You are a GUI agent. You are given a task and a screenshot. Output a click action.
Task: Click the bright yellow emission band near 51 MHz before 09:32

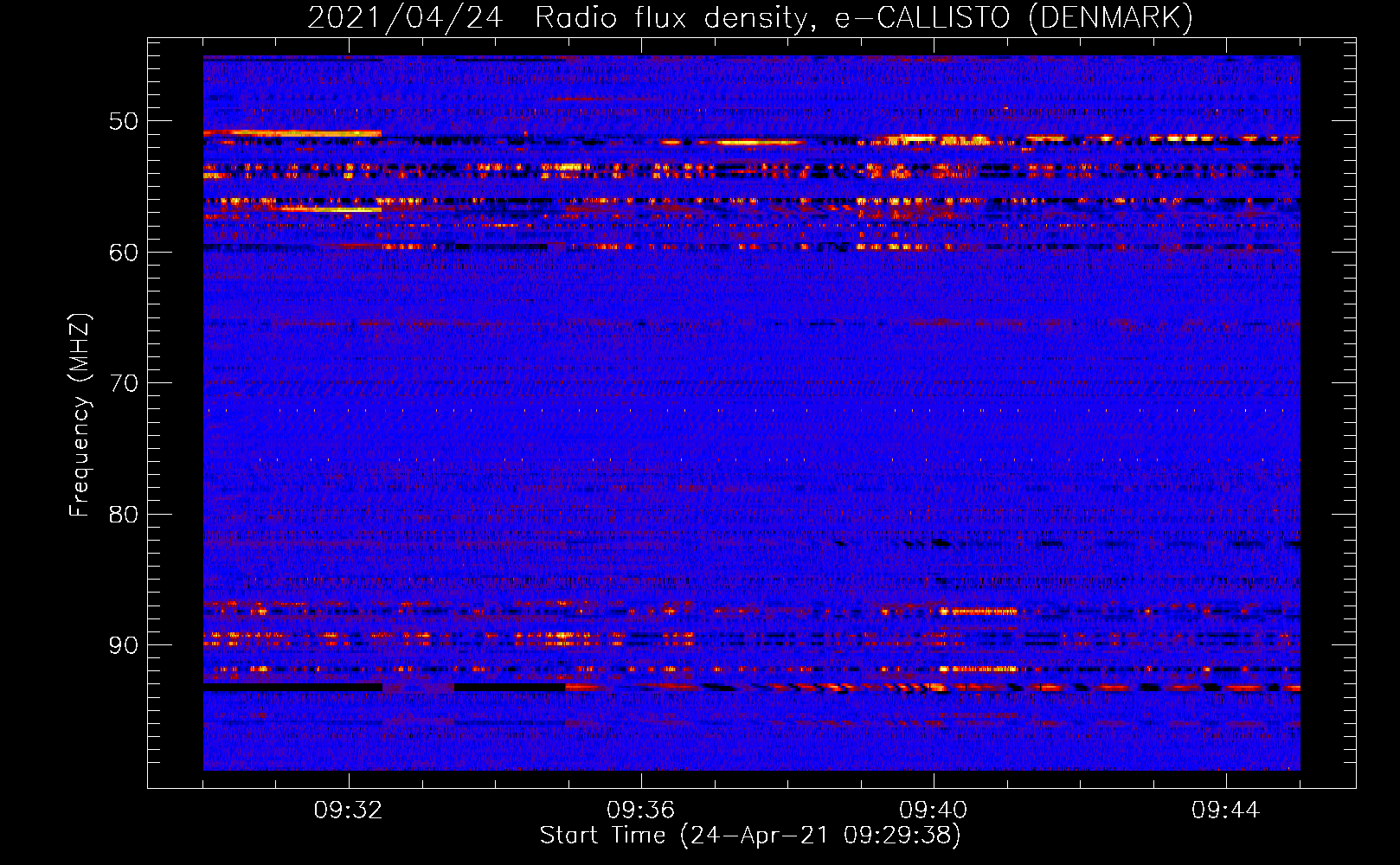[x=292, y=133]
